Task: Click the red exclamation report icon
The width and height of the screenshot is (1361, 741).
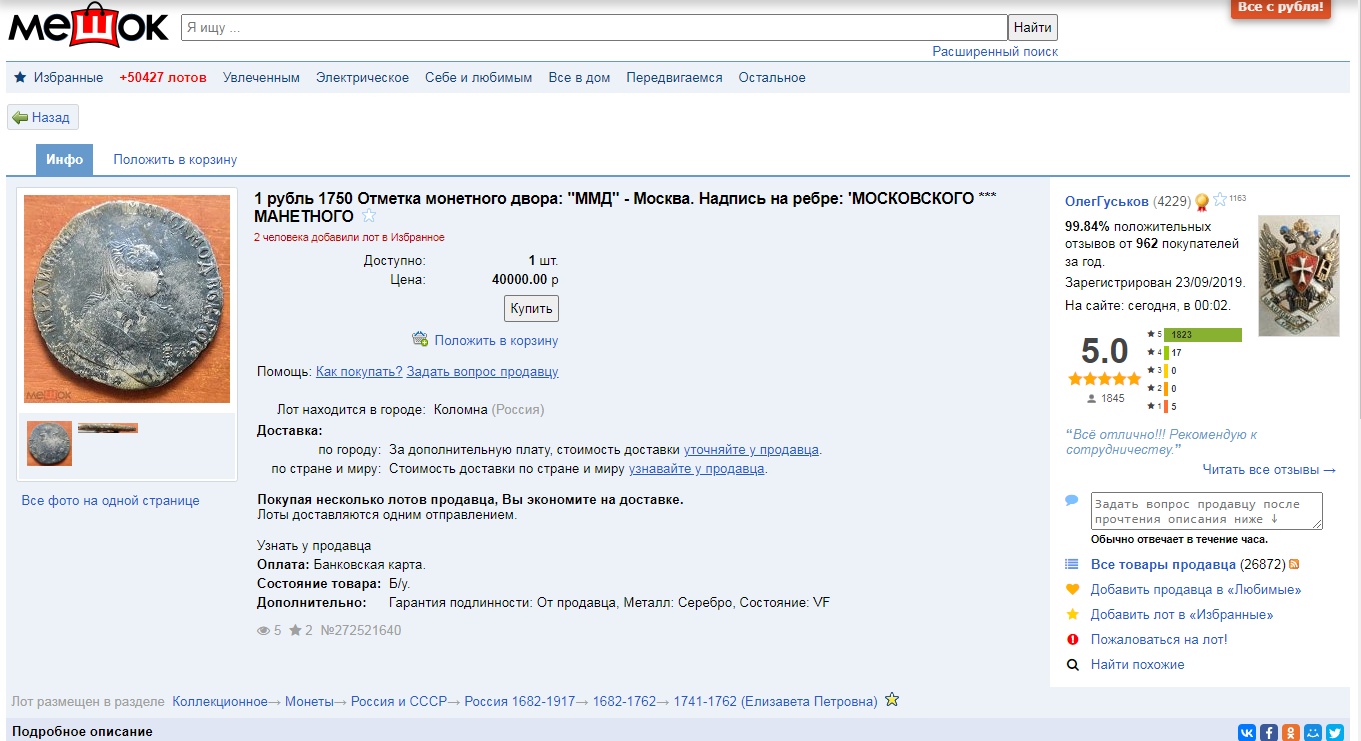Action: coord(1073,639)
